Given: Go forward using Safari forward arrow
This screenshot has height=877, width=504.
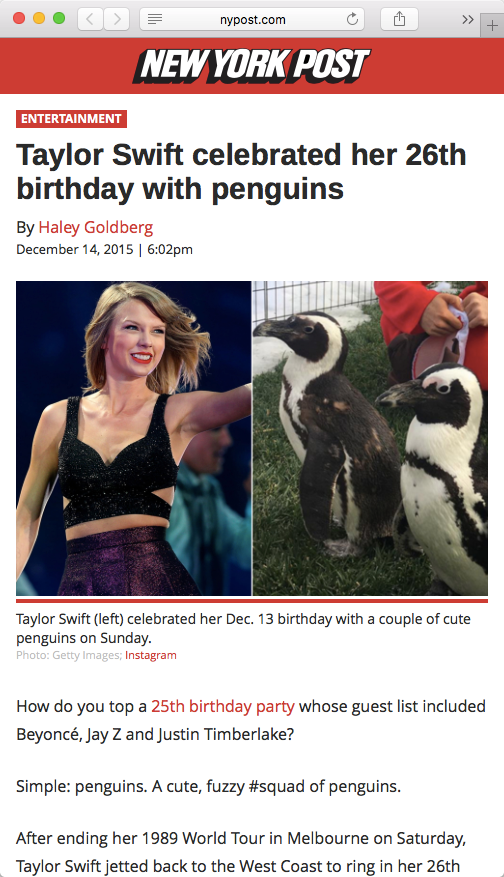Looking at the screenshot, I should (x=116, y=20).
